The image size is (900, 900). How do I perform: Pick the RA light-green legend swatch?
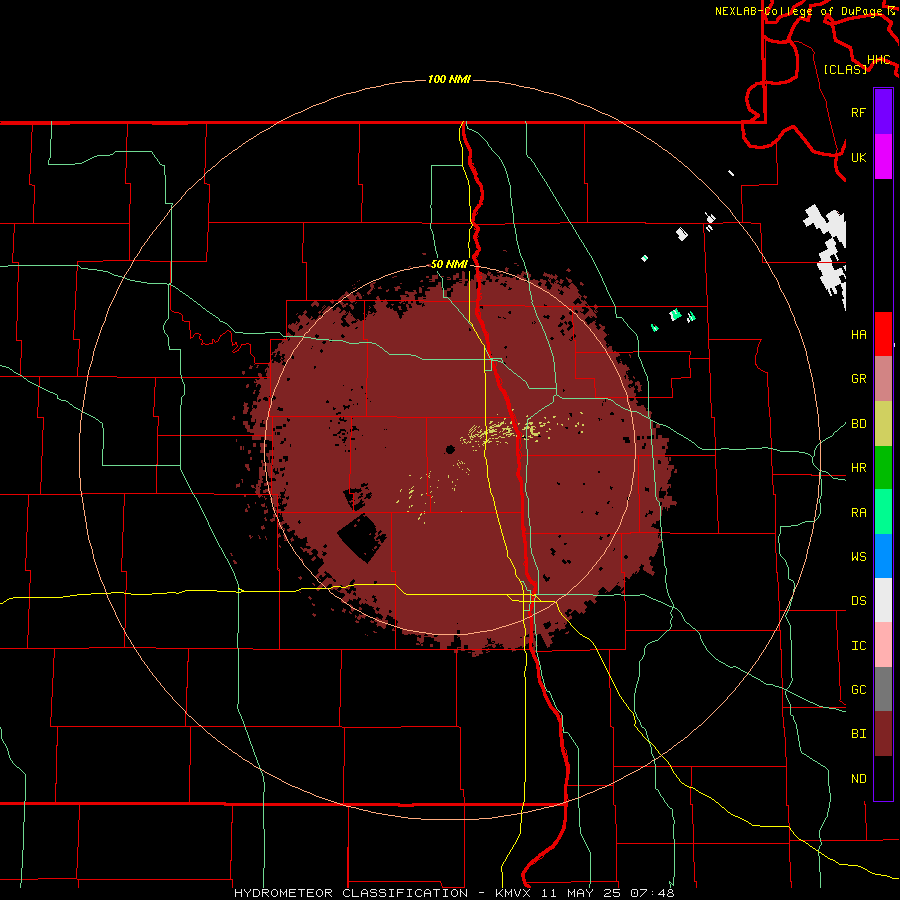pyautogui.click(x=883, y=512)
